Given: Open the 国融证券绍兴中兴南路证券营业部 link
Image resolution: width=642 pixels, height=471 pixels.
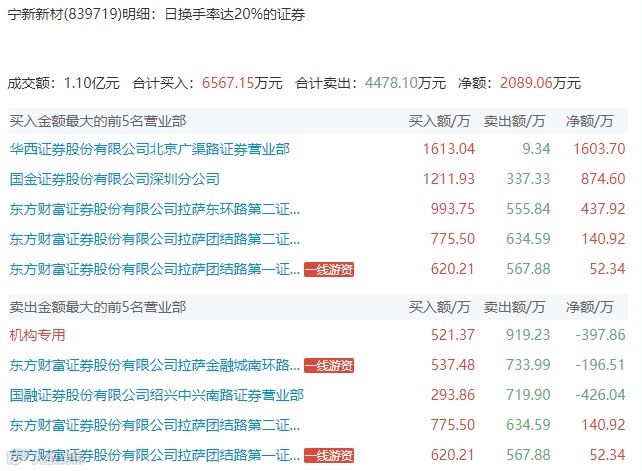Looking at the screenshot, I should [156, 395].
